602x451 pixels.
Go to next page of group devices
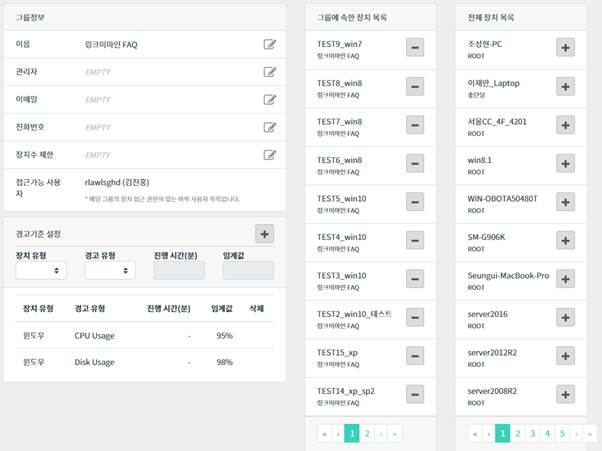point(380,433)
